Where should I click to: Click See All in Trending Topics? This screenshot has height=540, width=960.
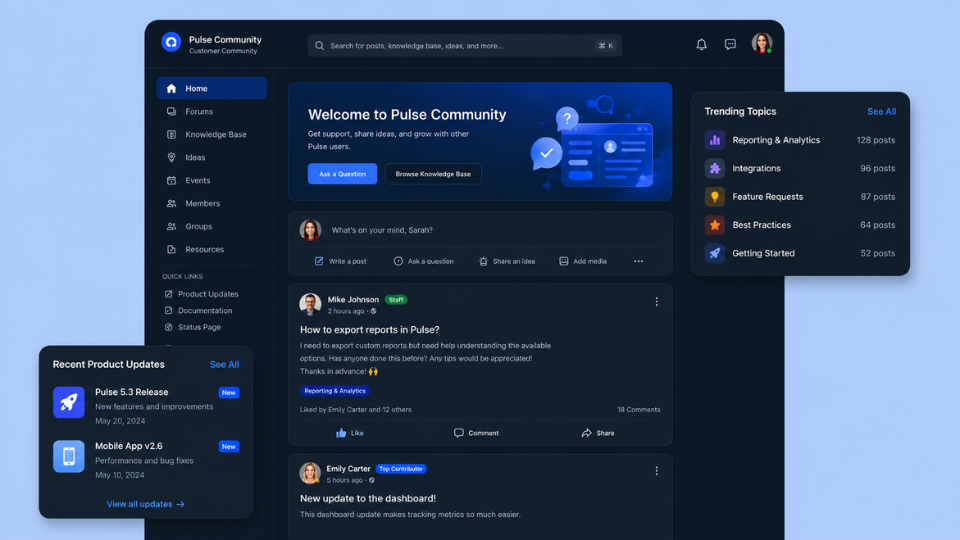tap(882, 111)
